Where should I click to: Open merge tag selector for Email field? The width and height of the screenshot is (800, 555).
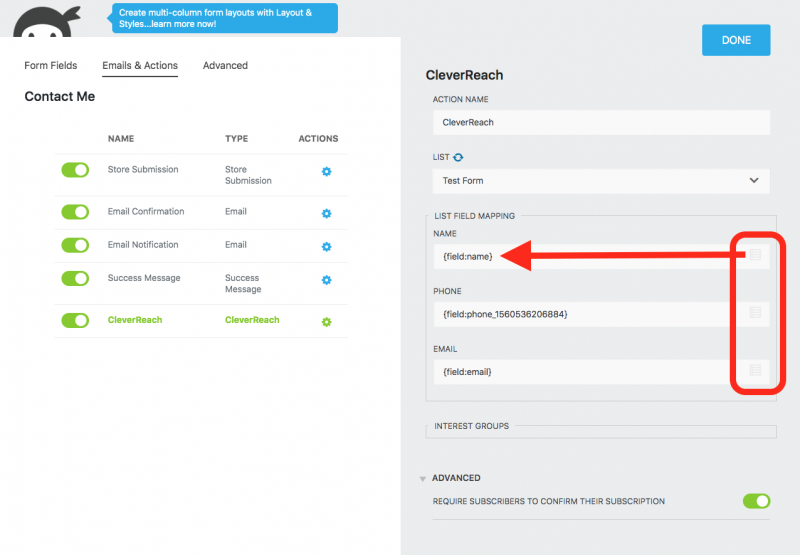(x=755, y=371)
